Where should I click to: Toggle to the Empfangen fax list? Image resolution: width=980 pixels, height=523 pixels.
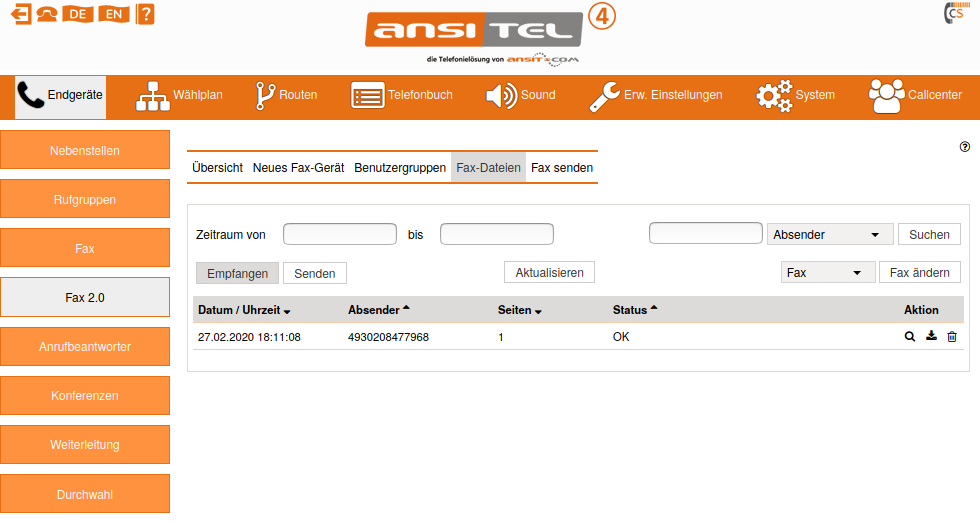click(237, 273)
